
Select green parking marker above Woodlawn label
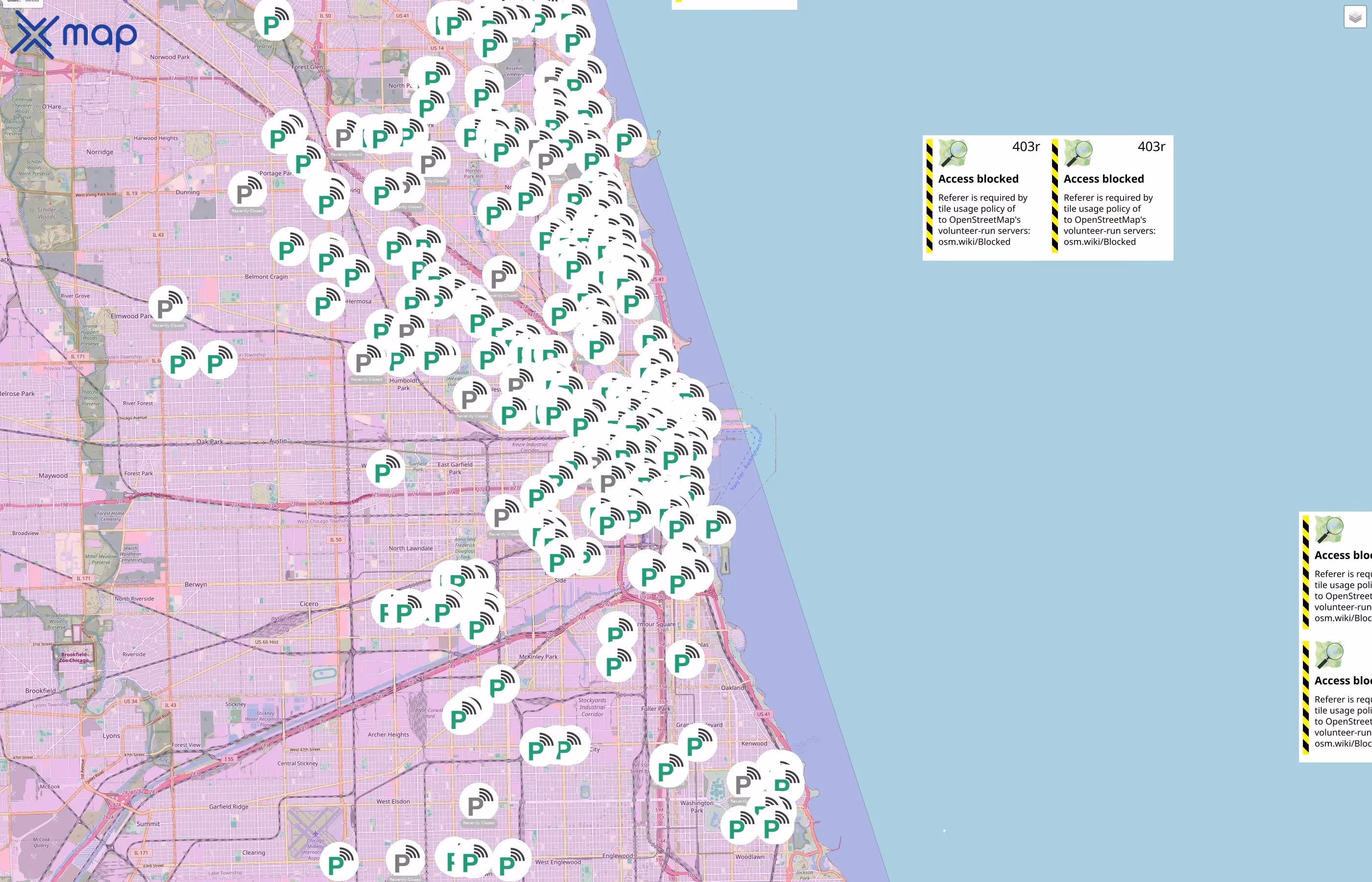click(x=740, y=824)
